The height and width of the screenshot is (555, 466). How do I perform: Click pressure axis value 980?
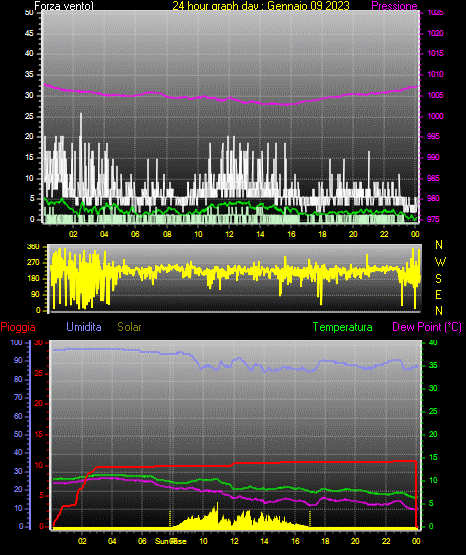pyautogui.click(x=433, y=198)
